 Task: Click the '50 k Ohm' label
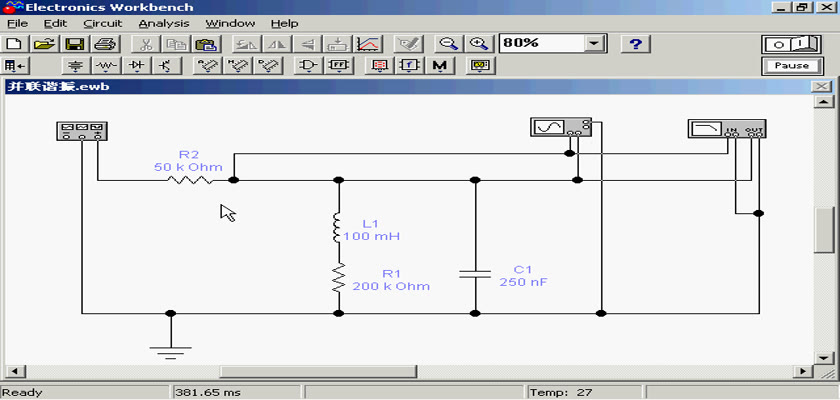188,167
